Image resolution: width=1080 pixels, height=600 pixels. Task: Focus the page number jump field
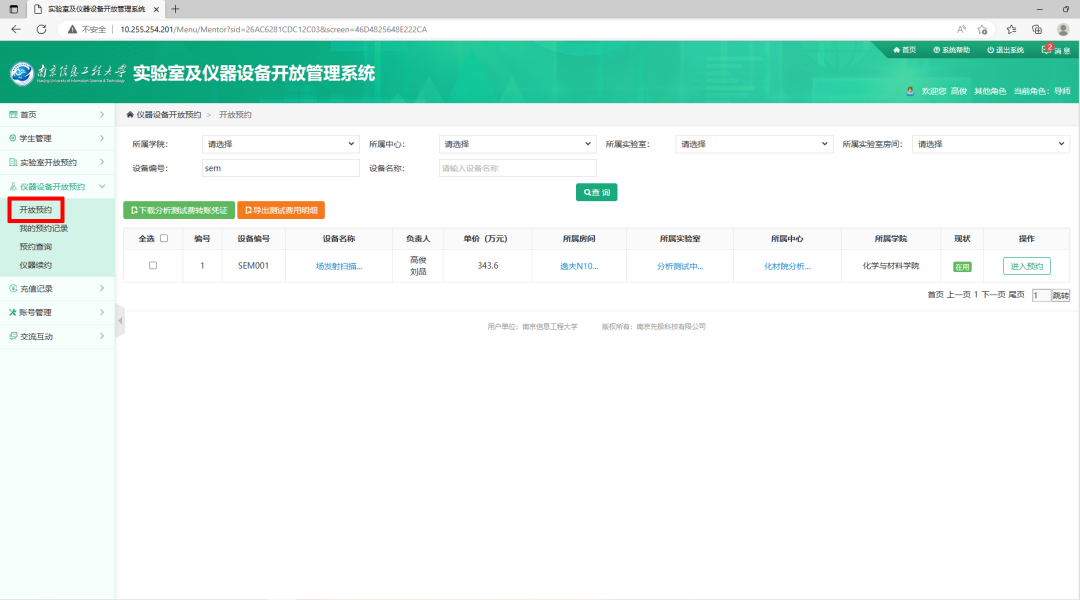tap(1041, 296)
